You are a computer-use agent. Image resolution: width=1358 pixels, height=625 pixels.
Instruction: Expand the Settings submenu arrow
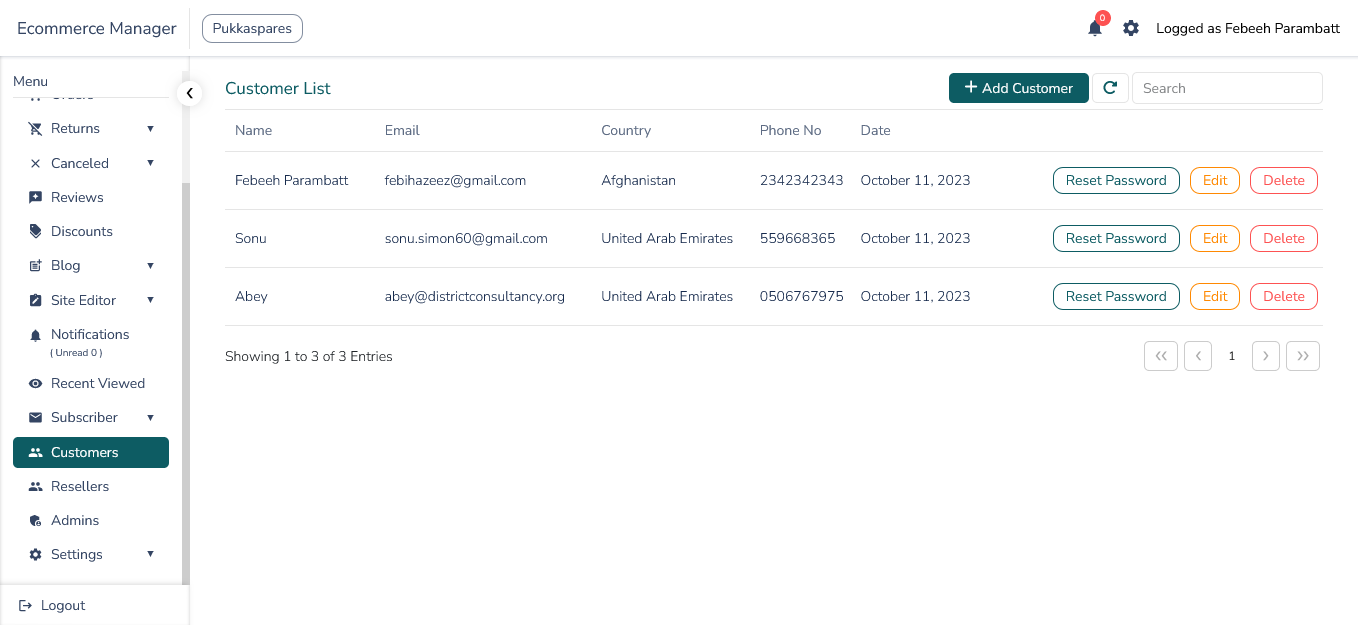[x=150, y=554]
